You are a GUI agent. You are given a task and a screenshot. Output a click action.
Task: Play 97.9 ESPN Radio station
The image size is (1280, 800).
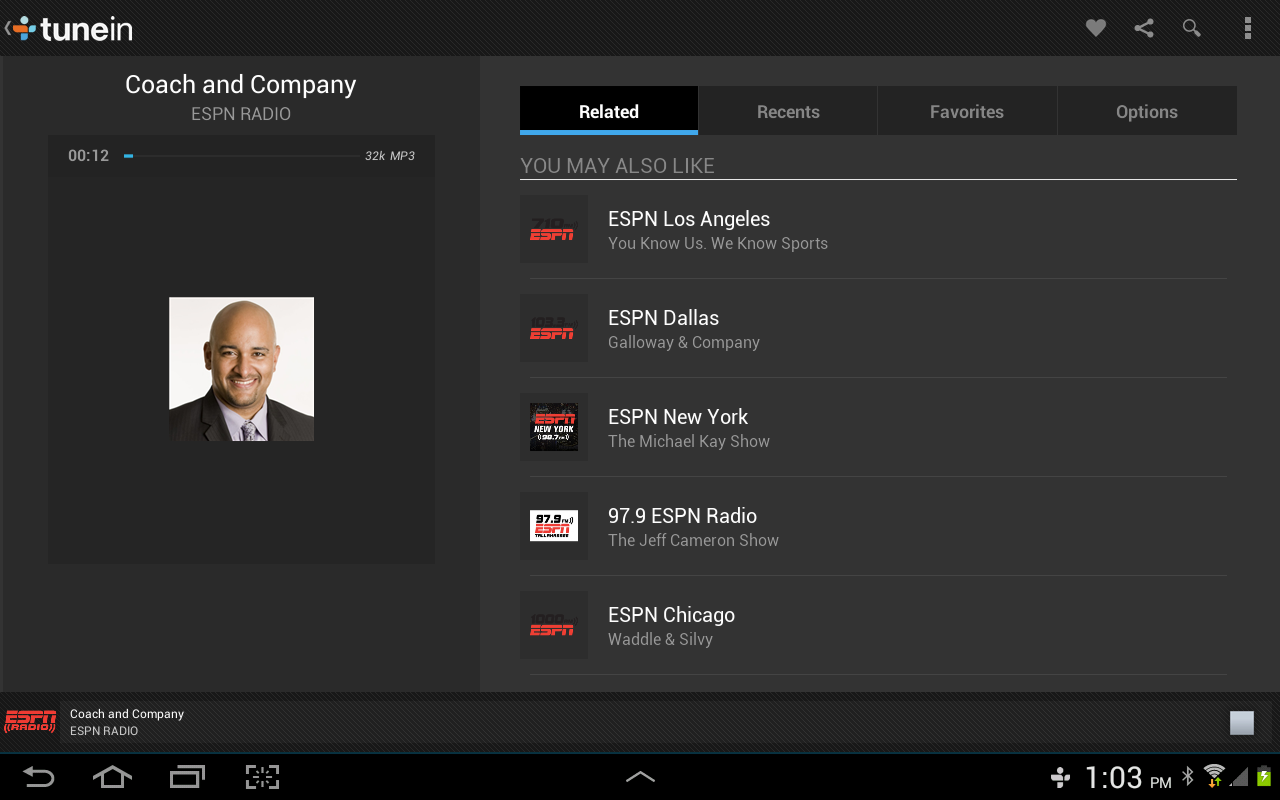click(878, 526)
